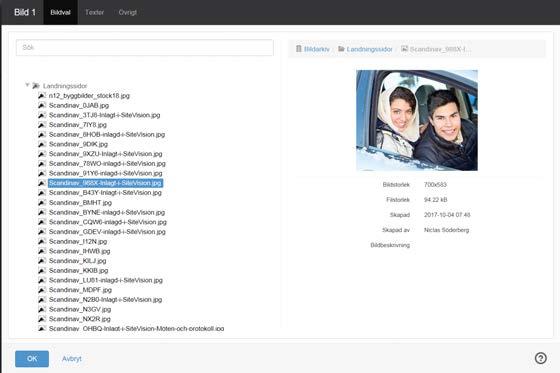Screen dimensions: 560x373
Task: Select file Scandinav_CQW6-inlagd-i-SiteVision.jpg
Action: pos(108,222)
